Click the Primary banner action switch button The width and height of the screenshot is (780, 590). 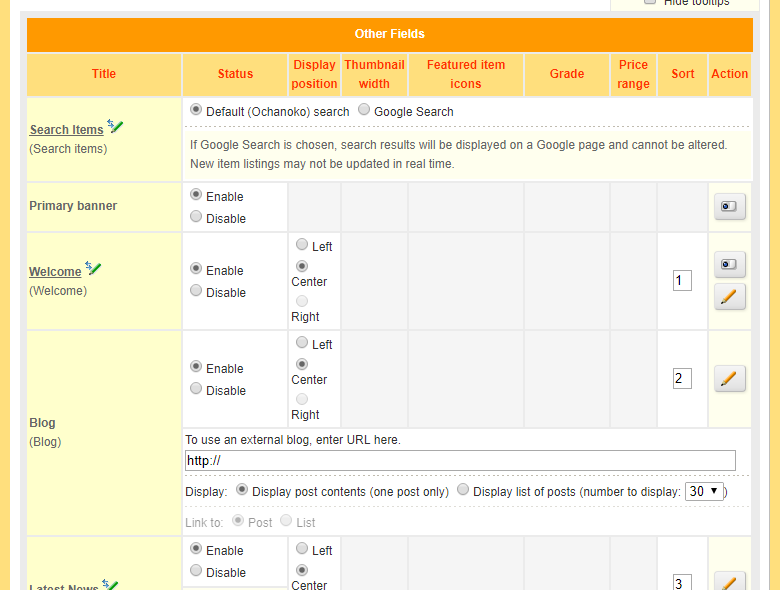pyautogui.click(x=729, y=207)
